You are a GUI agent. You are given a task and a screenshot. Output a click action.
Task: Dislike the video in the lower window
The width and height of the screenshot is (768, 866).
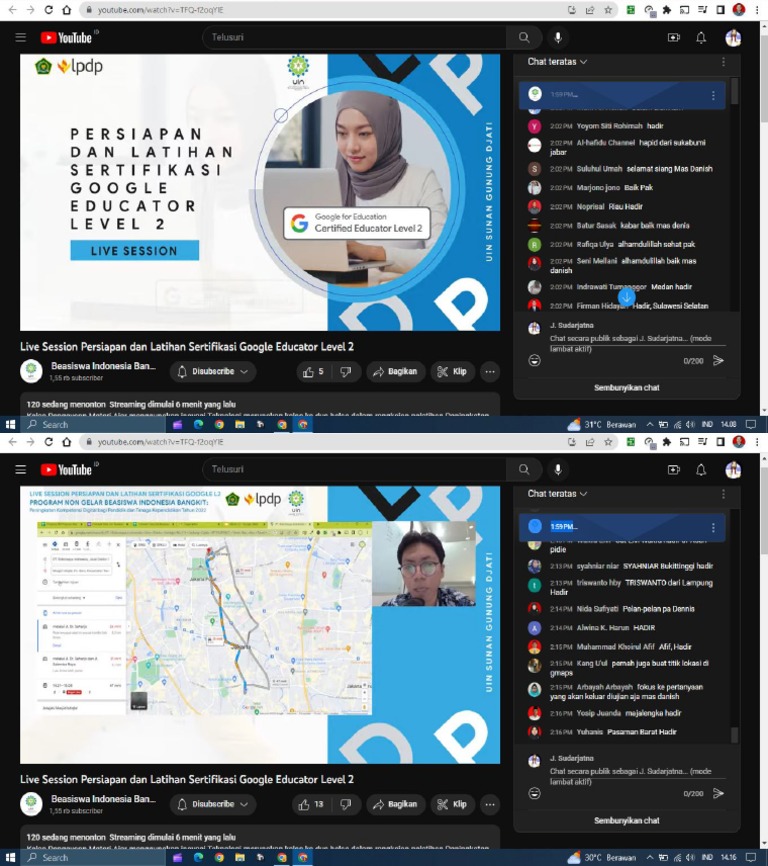[346, 804]
